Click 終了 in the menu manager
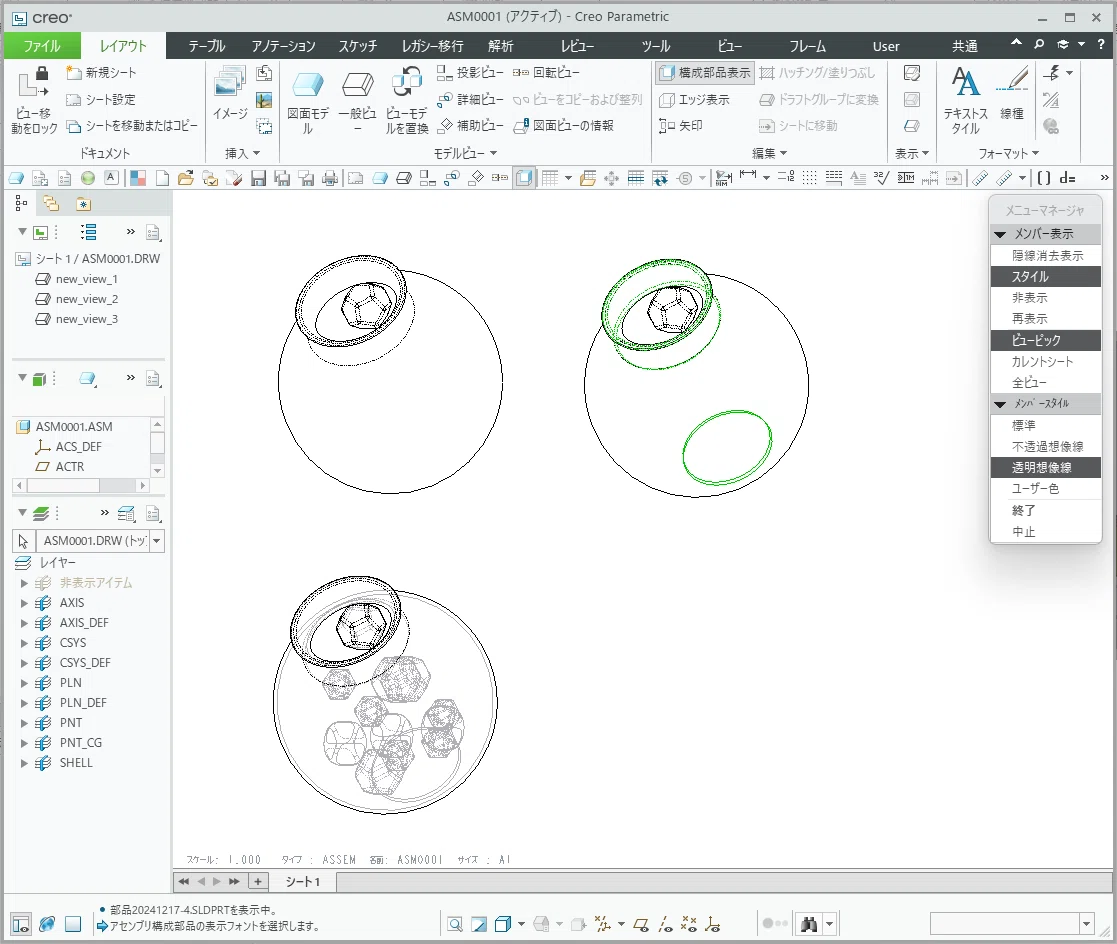 1046,510
